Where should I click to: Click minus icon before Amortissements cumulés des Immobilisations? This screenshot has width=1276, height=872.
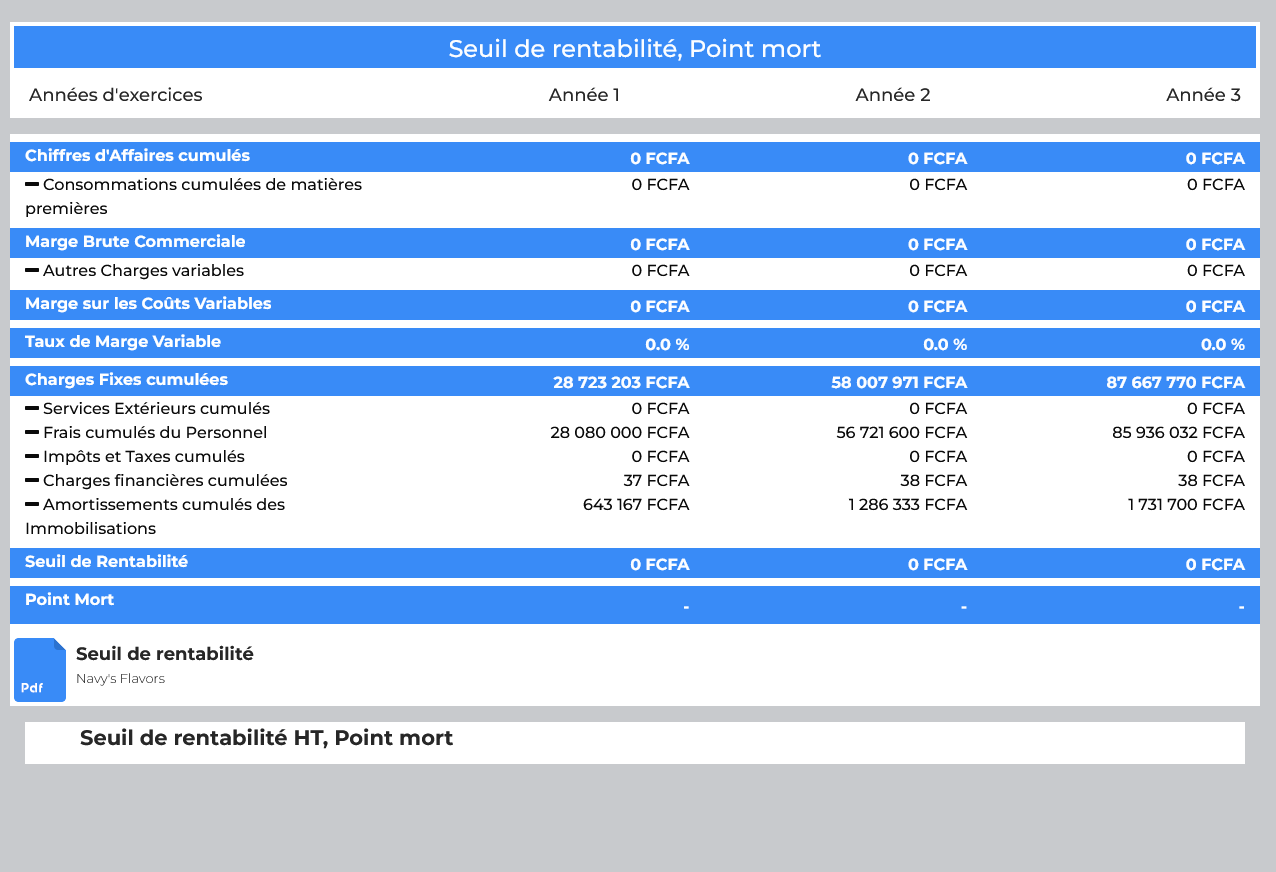coord(32,504)
